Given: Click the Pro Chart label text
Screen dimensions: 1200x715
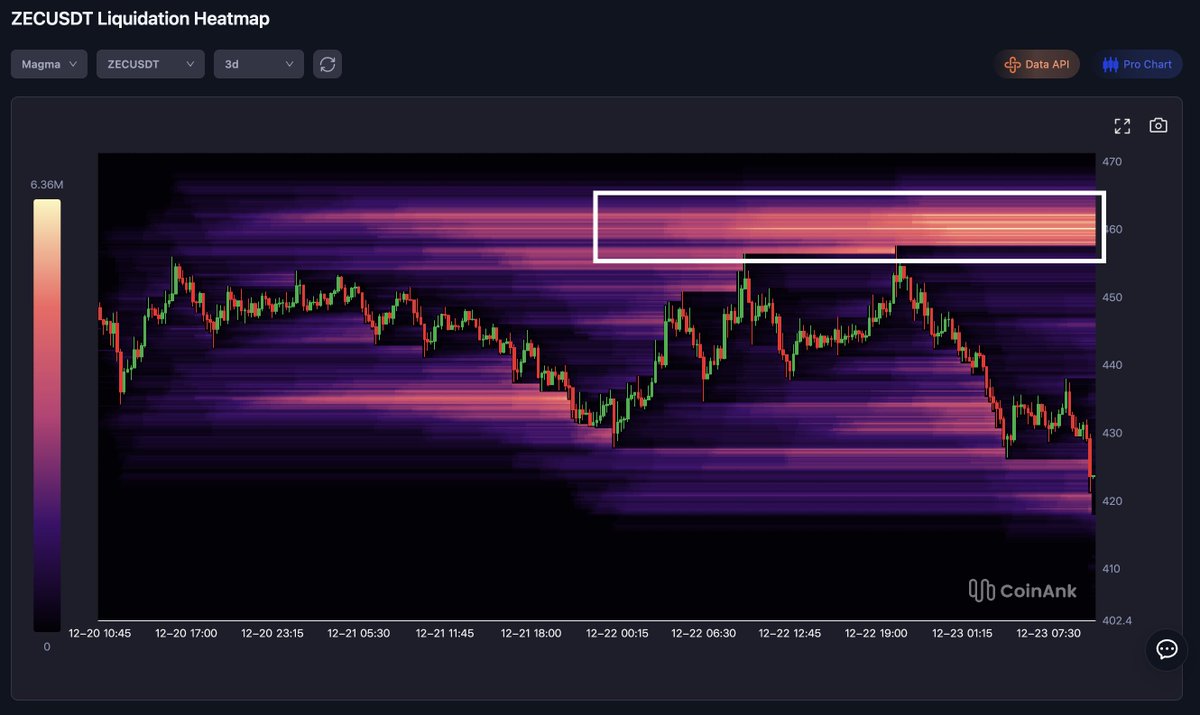Looking at the screenshot, I should (1146, 63).
